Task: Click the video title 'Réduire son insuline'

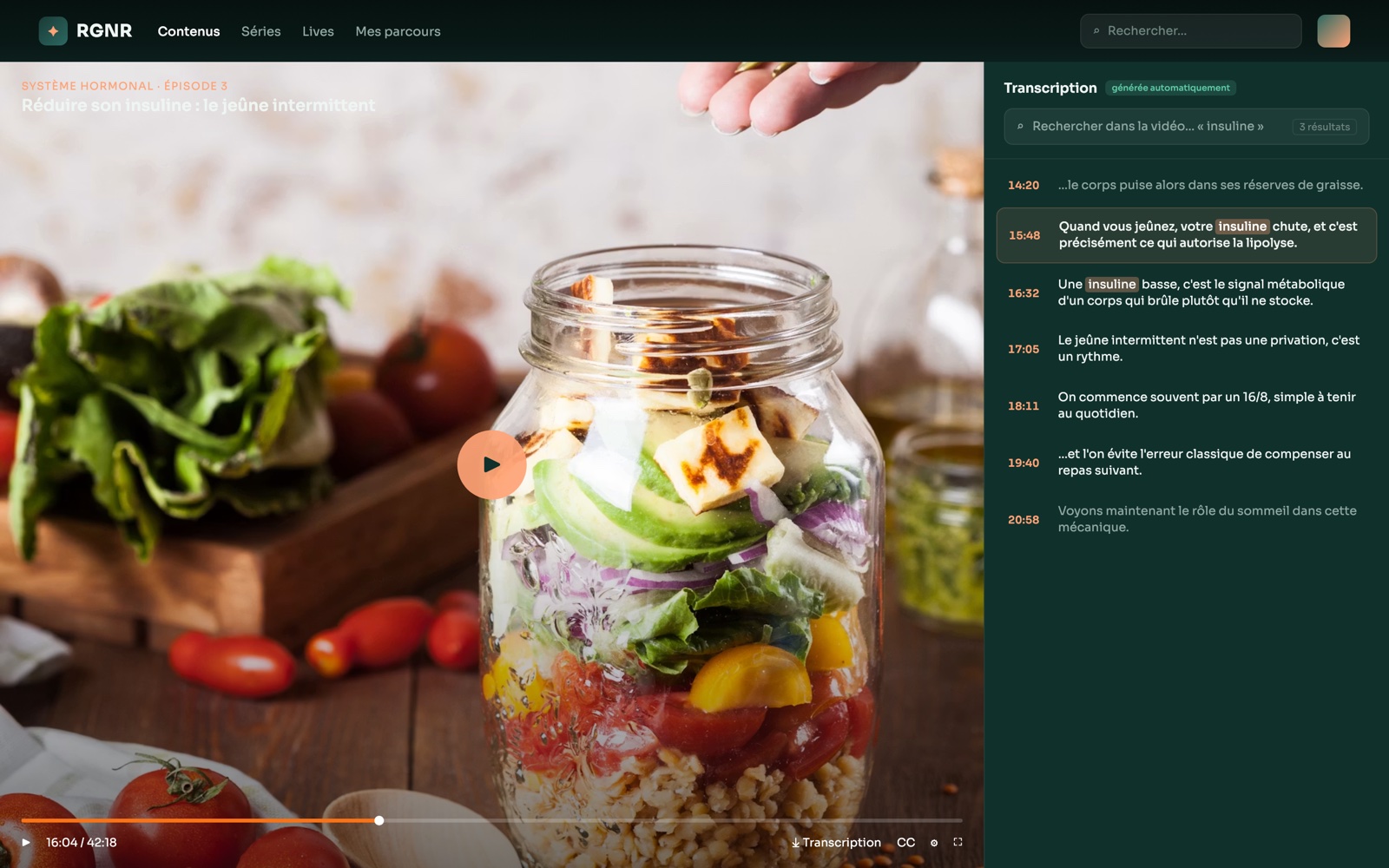Action: click(x=198, y=105)
